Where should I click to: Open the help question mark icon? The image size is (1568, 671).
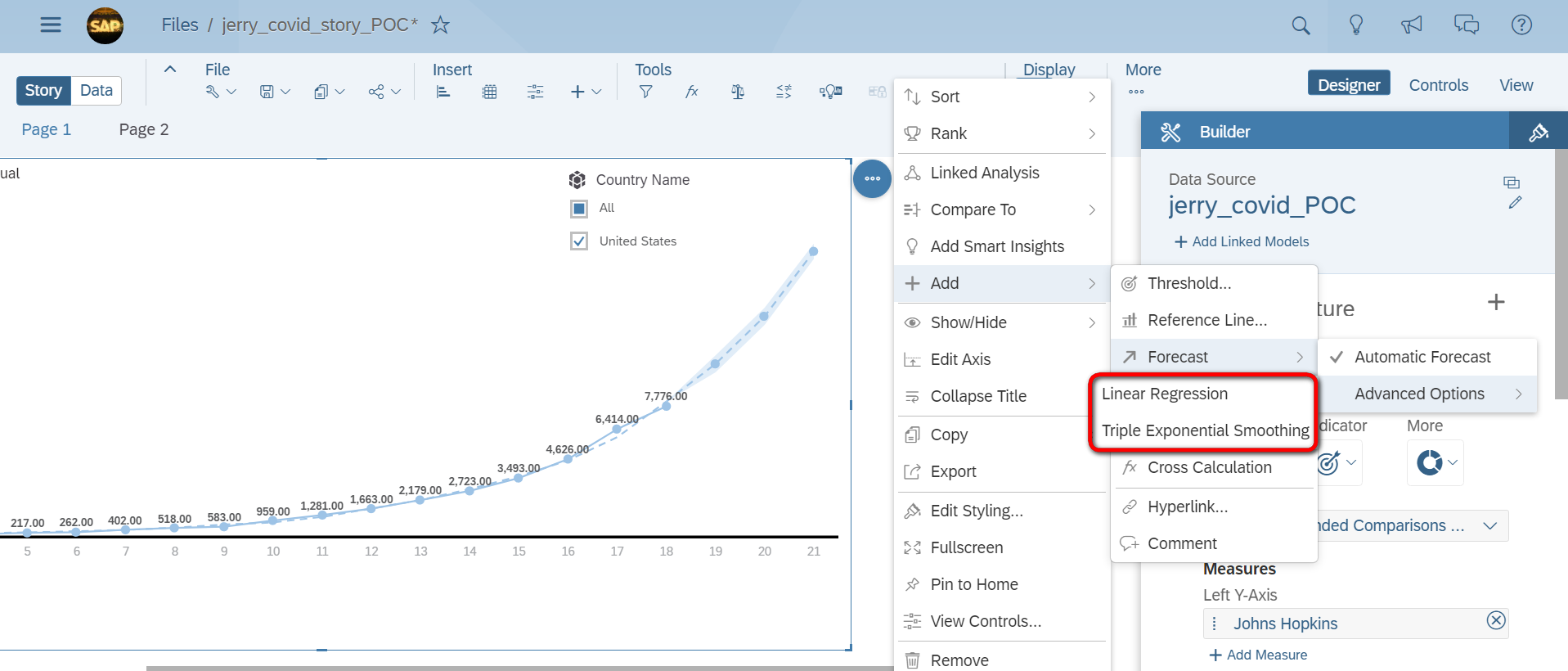click(x=1521, y=25)
